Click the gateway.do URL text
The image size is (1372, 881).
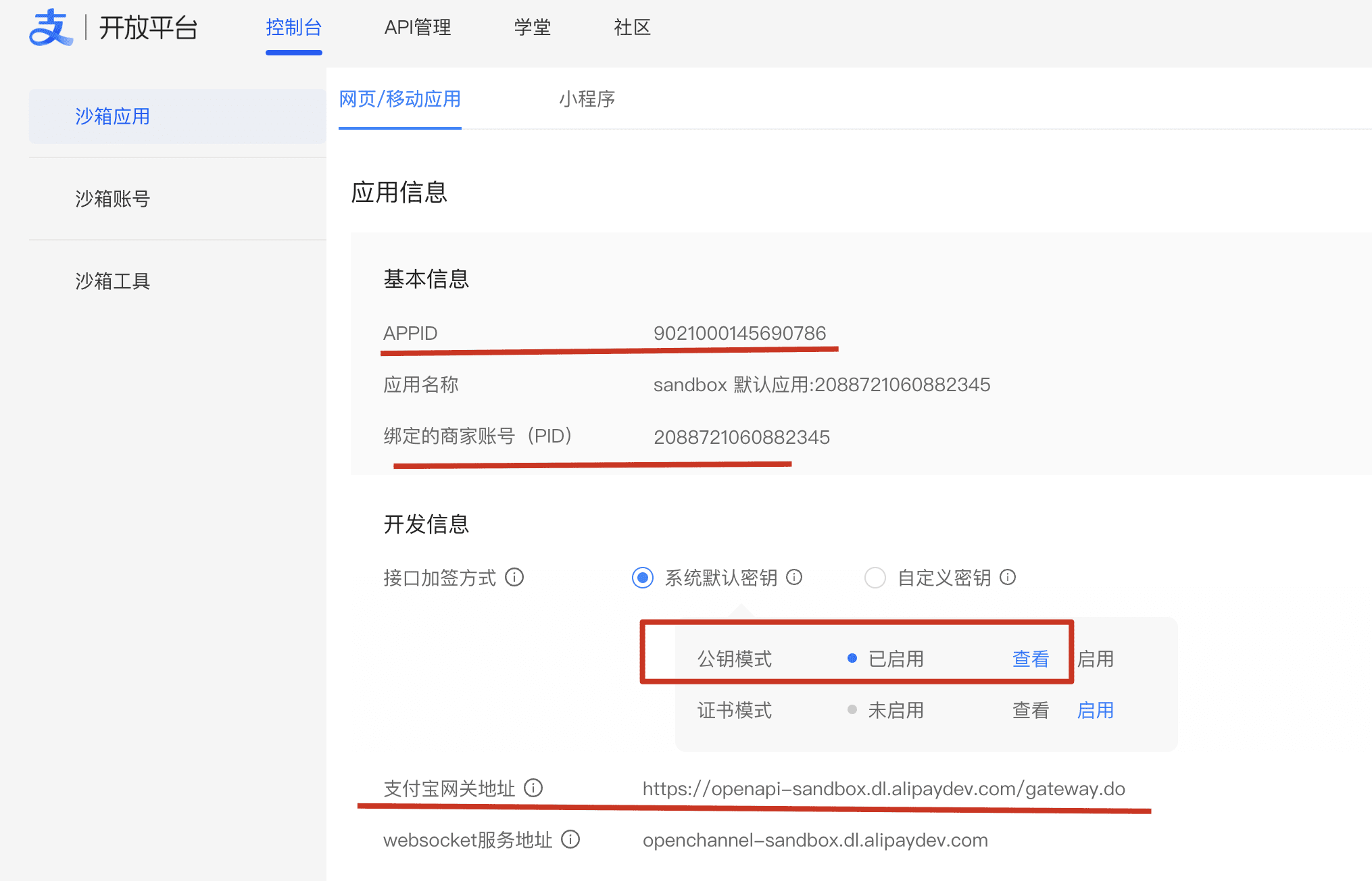point(884,788)
